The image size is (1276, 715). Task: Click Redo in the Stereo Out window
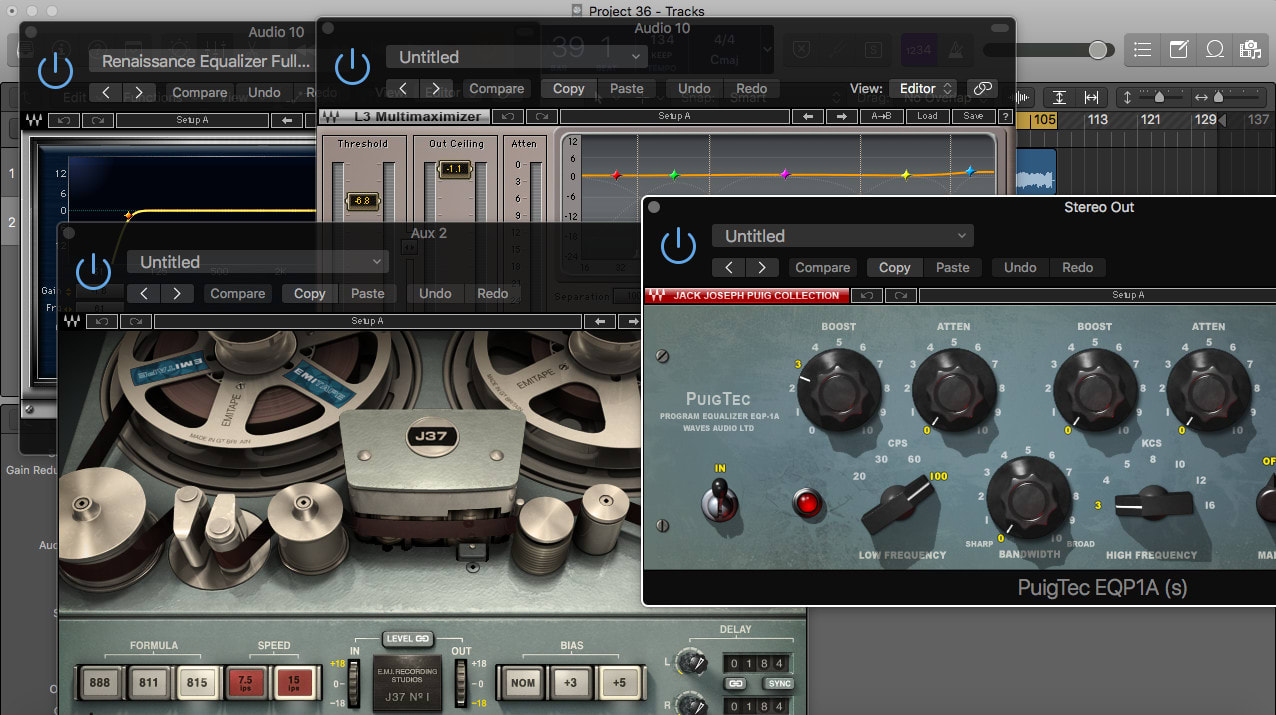coord(1077,267)
